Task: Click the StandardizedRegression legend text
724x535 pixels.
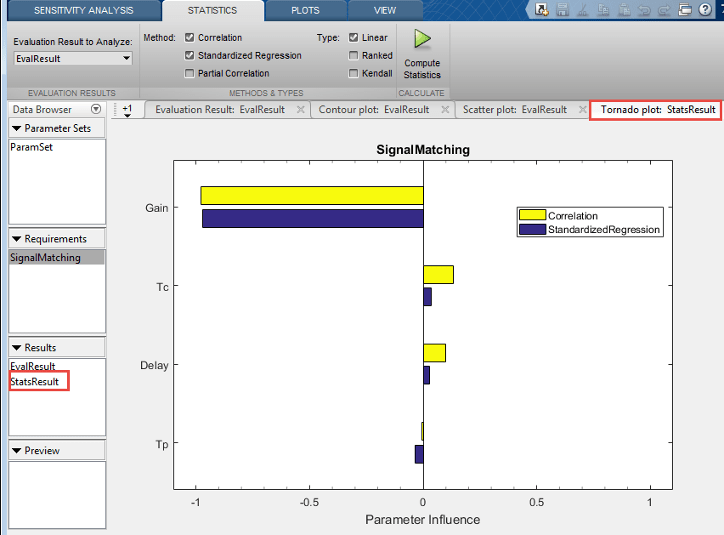Action: (604, 229)
